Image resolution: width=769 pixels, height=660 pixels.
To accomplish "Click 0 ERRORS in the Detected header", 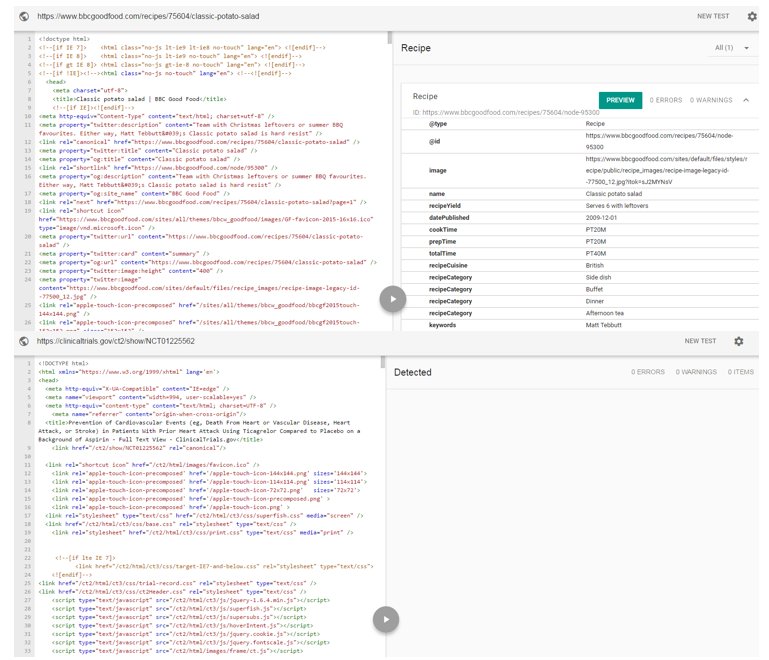I will tap(648, 372).
